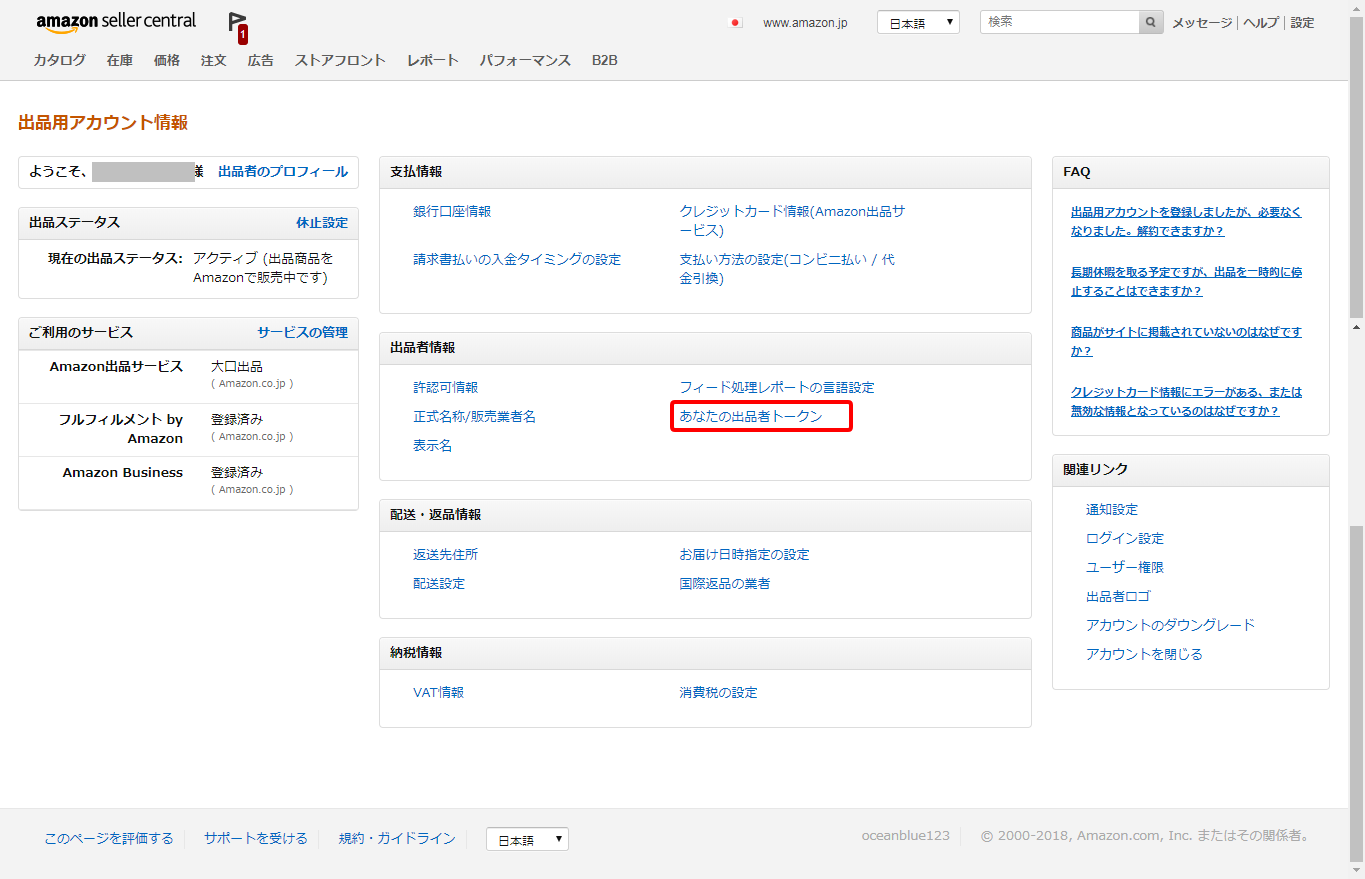Click 規約・ガイドライン footer link
The image size is (1365, 879).
pyautogui.click(x=397, y=838)
